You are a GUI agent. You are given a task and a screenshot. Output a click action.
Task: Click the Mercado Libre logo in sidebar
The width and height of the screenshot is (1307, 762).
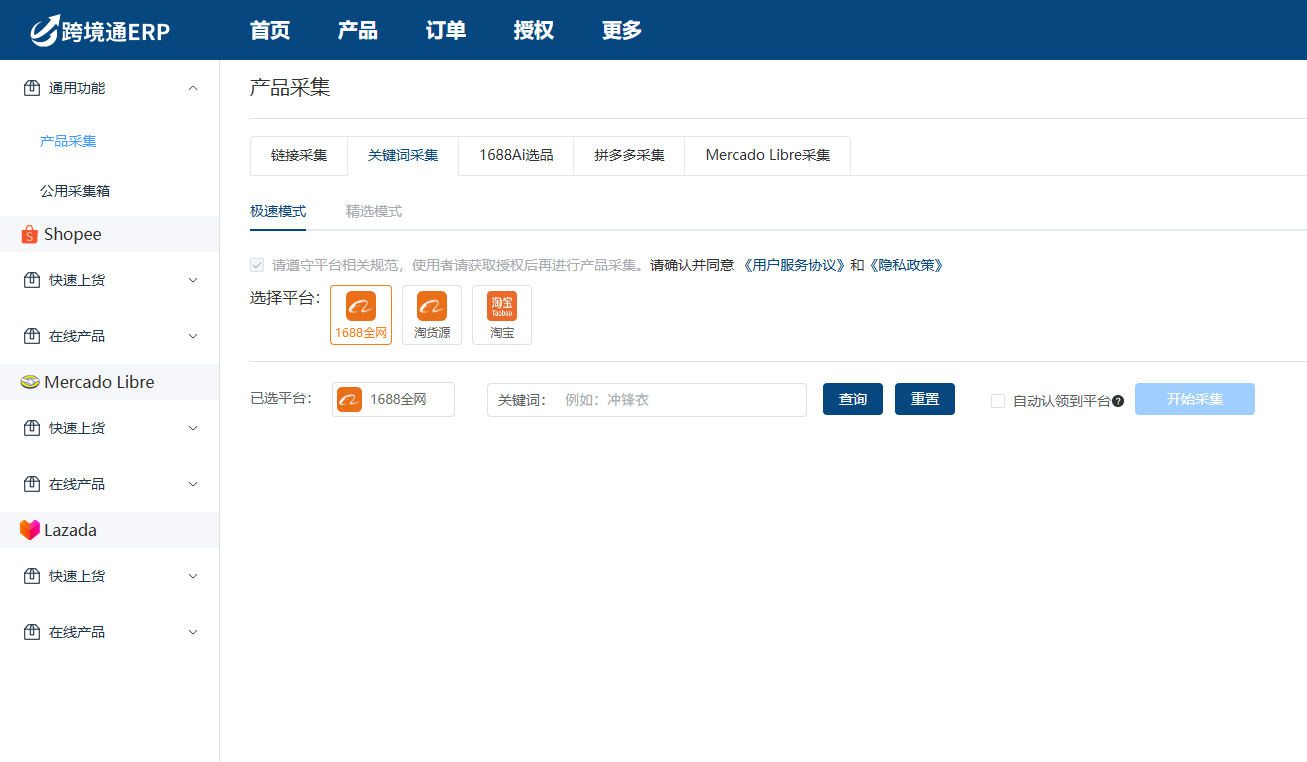click(x=30, y=382)
